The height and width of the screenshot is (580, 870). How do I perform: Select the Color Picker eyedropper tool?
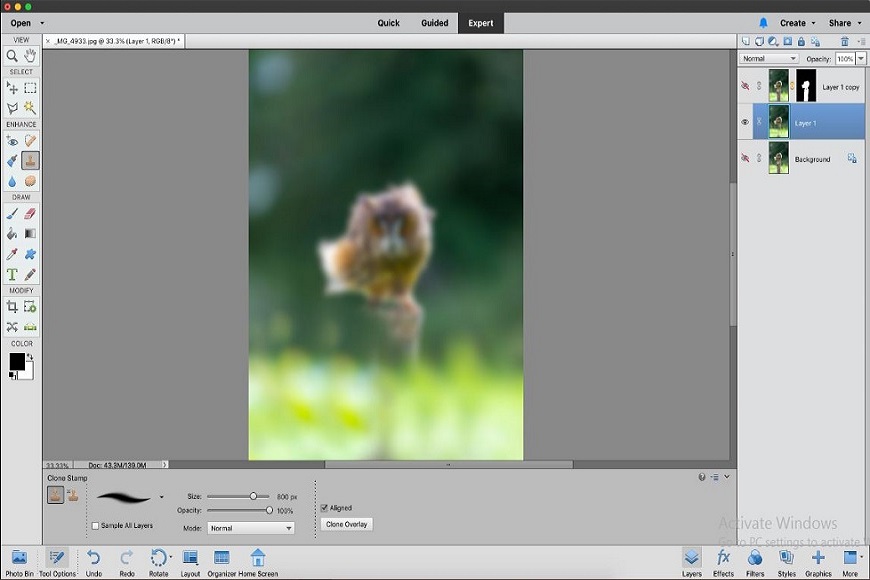12,254
